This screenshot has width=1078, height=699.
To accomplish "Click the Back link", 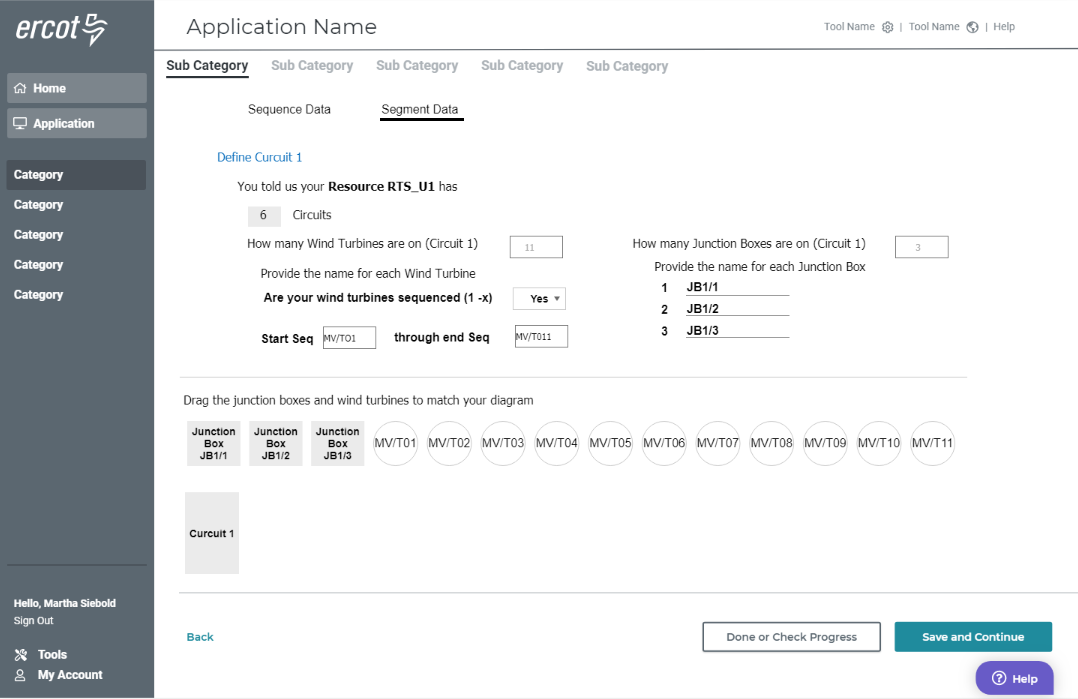I will pyautogui.click(x=200, y=637).
